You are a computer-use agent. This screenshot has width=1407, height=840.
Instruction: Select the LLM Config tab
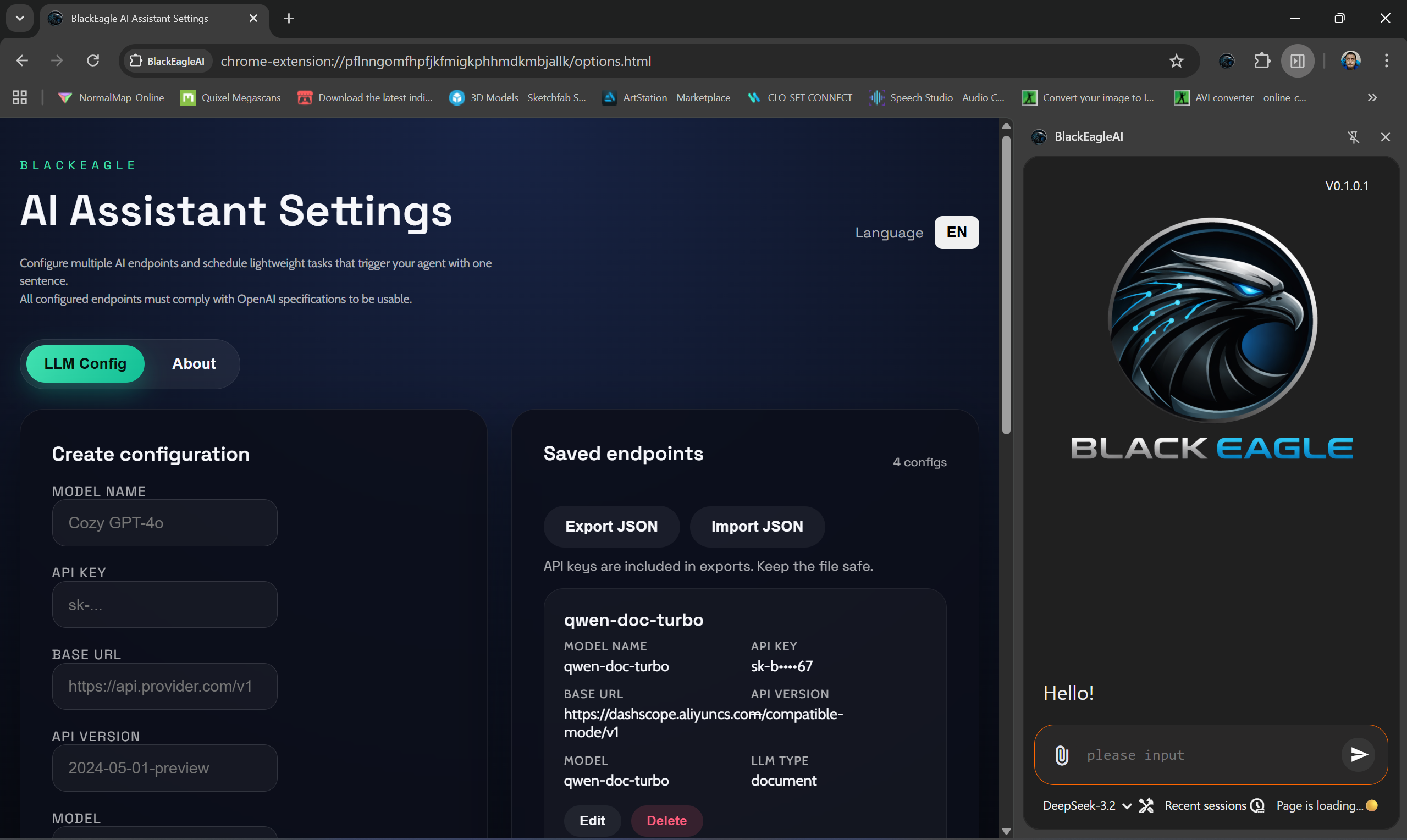pos(85,363)
